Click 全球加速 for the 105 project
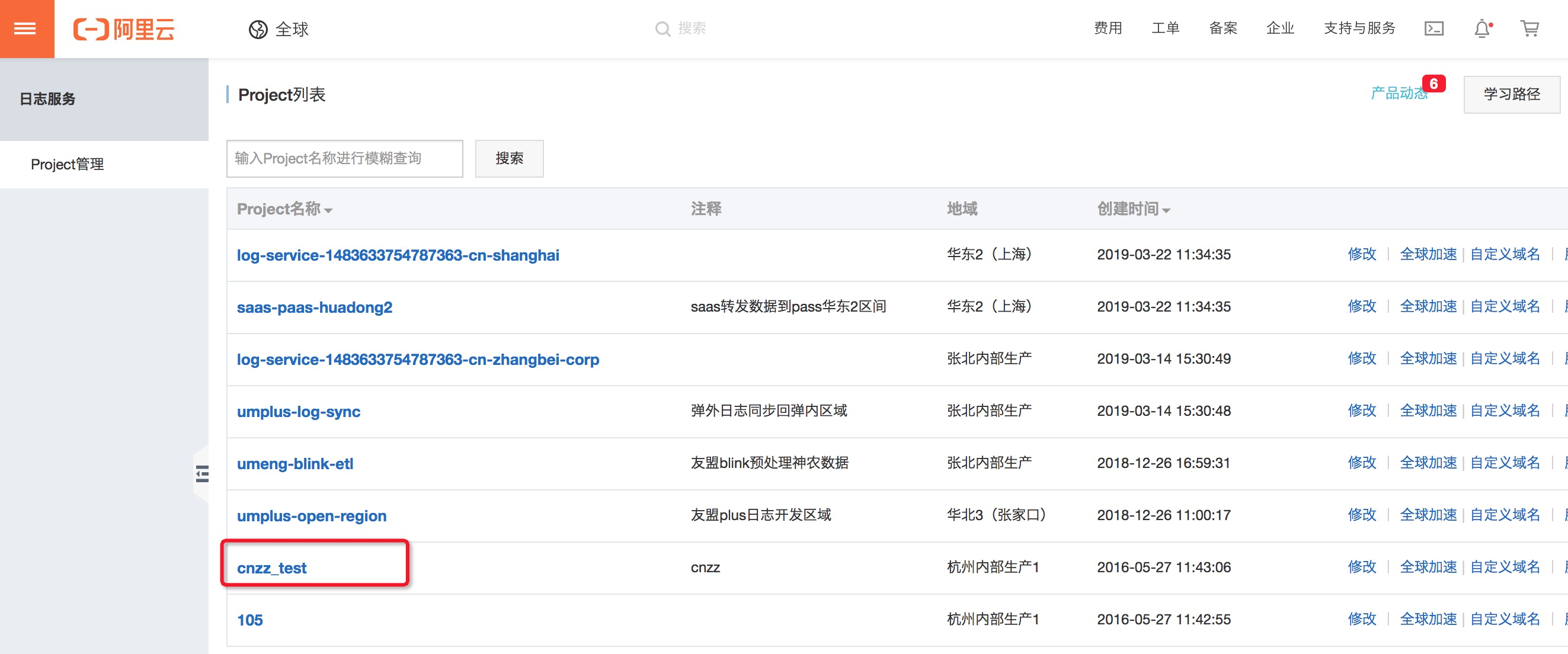The image size is (1568, 654). (1428, 619)
